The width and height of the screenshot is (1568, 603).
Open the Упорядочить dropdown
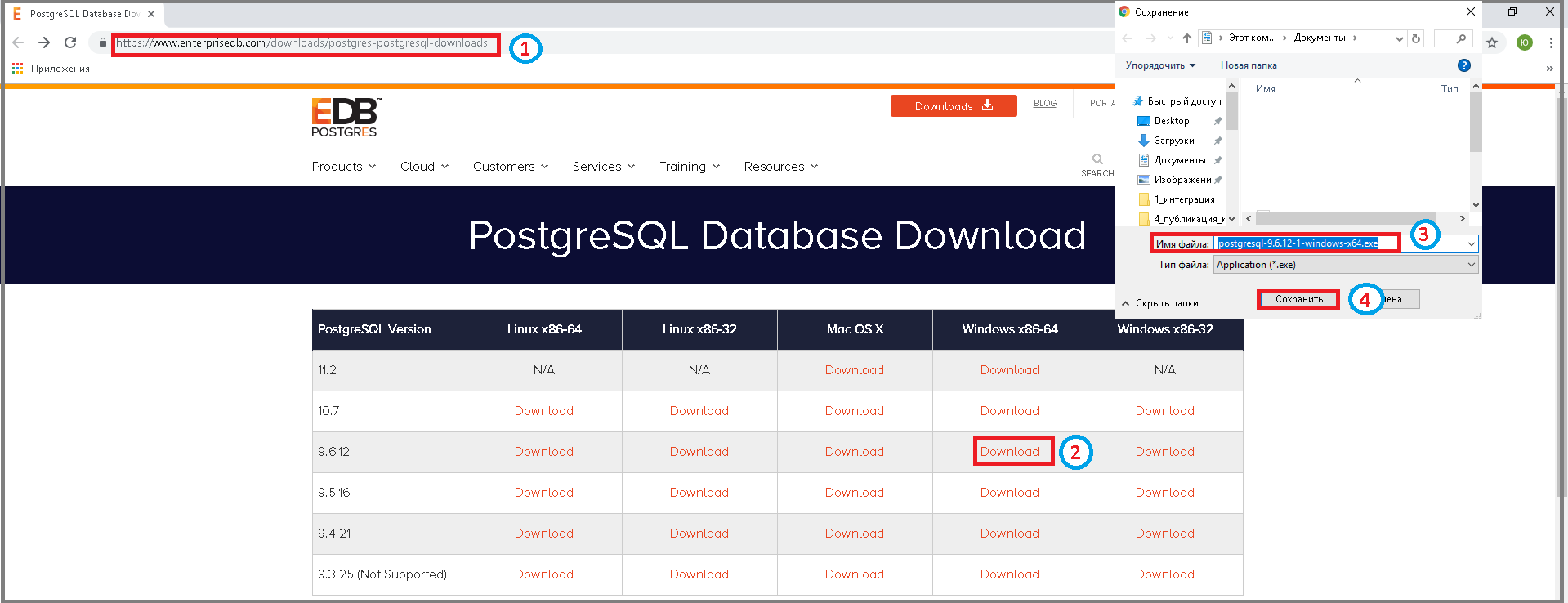tap(1160, 65)
